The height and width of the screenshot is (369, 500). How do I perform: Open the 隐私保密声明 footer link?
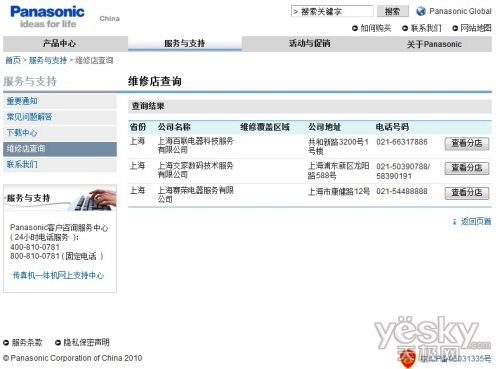point(86,342)
